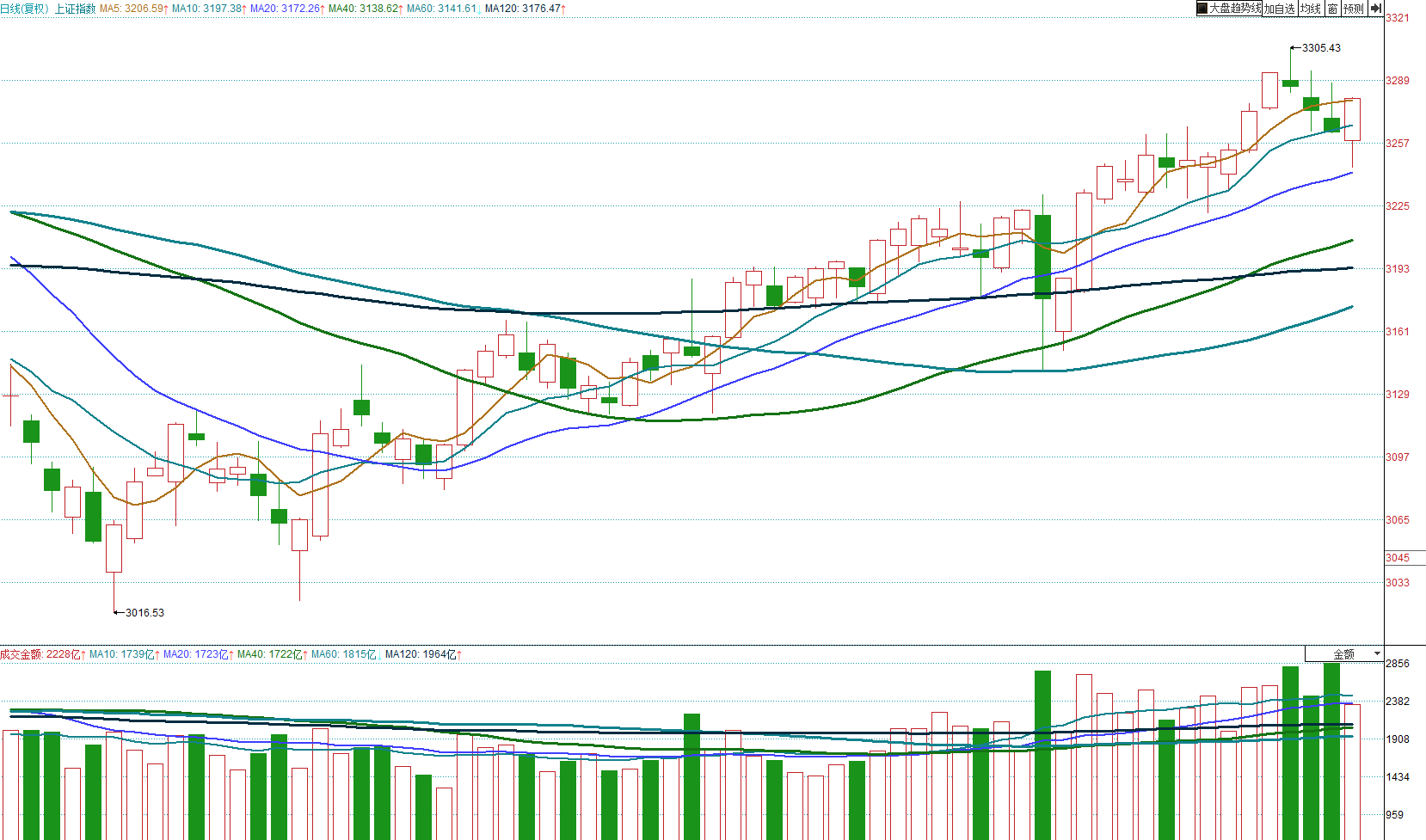The image size is (1426, 840).
Task: Select the MA120: 3176.47 indicator label
Action: [526, 9]
